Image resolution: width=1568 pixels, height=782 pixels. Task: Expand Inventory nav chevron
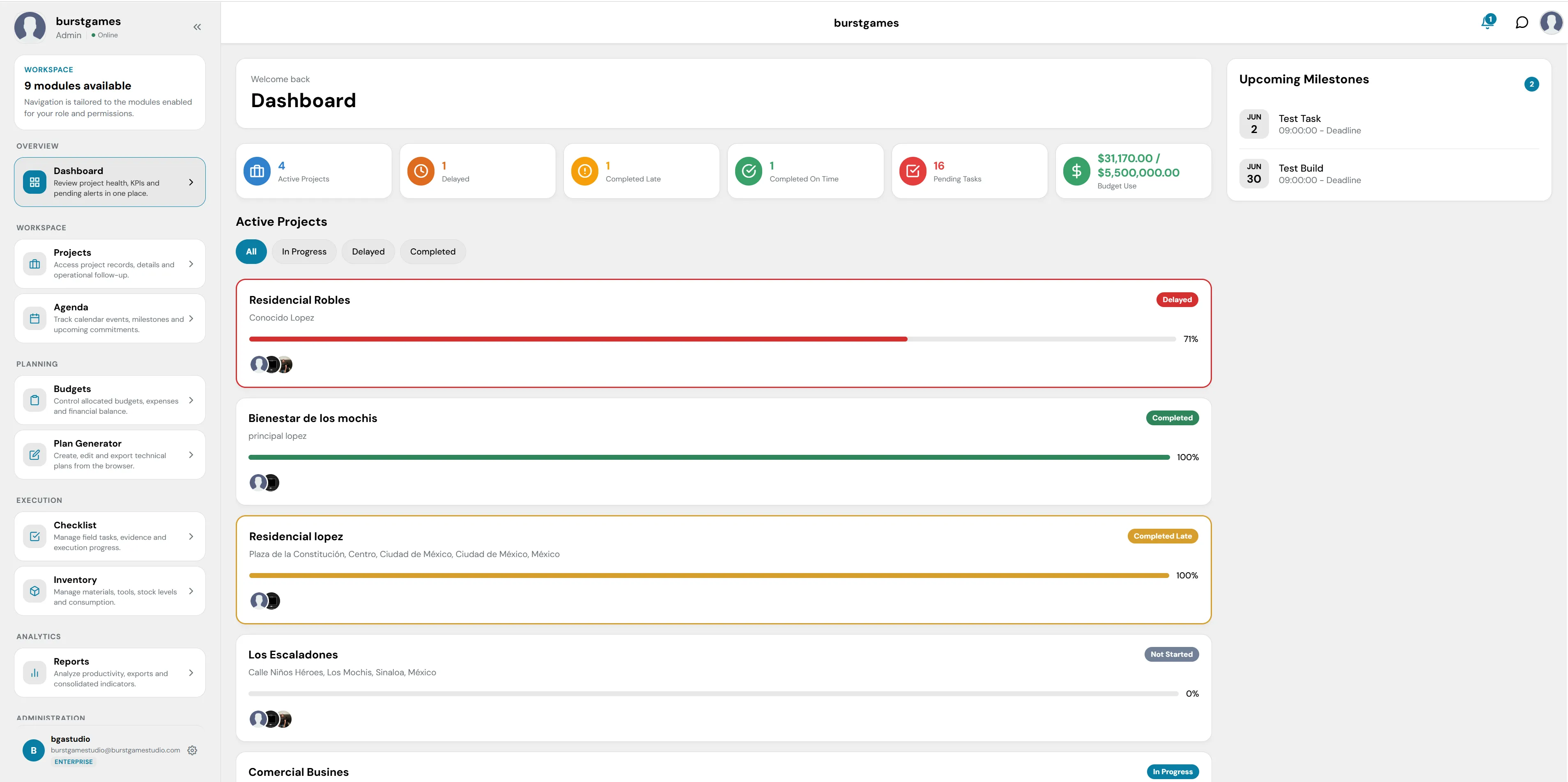click(191, 591)
